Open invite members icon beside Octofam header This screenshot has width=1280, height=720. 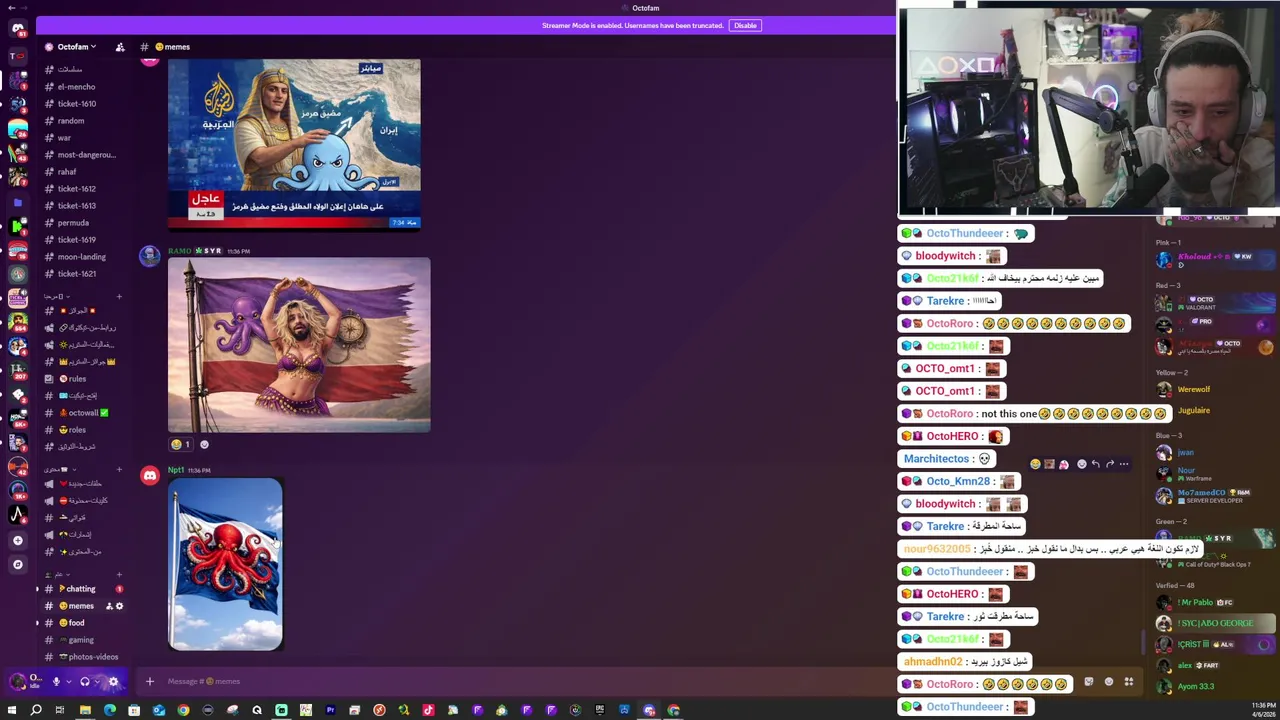pos(120,47)
